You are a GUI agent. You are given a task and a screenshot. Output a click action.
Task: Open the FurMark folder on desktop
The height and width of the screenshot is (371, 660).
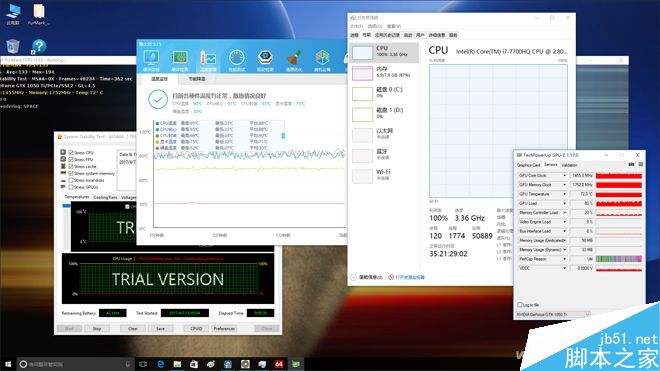(x=38, y=14)
